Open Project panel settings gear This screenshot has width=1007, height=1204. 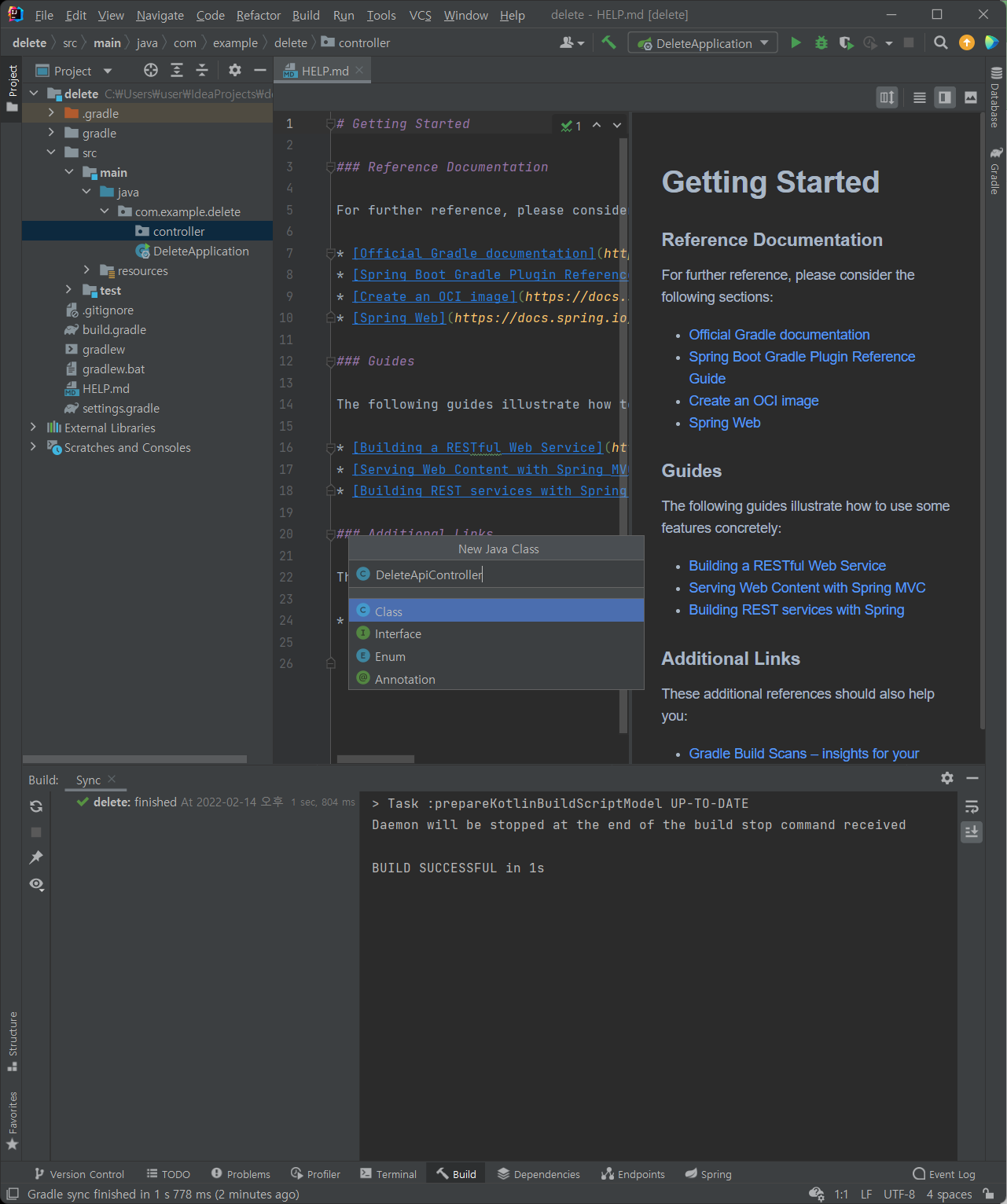coord(234,71)
